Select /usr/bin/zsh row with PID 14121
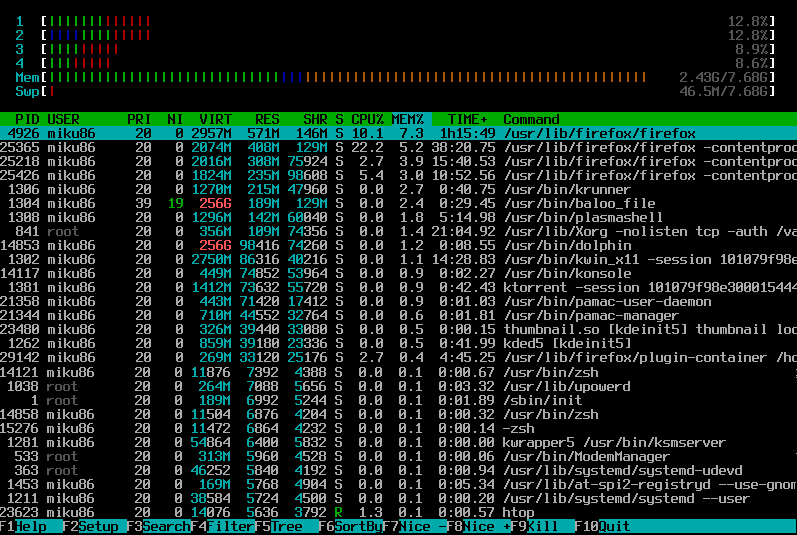 click(x=398, y=372)
